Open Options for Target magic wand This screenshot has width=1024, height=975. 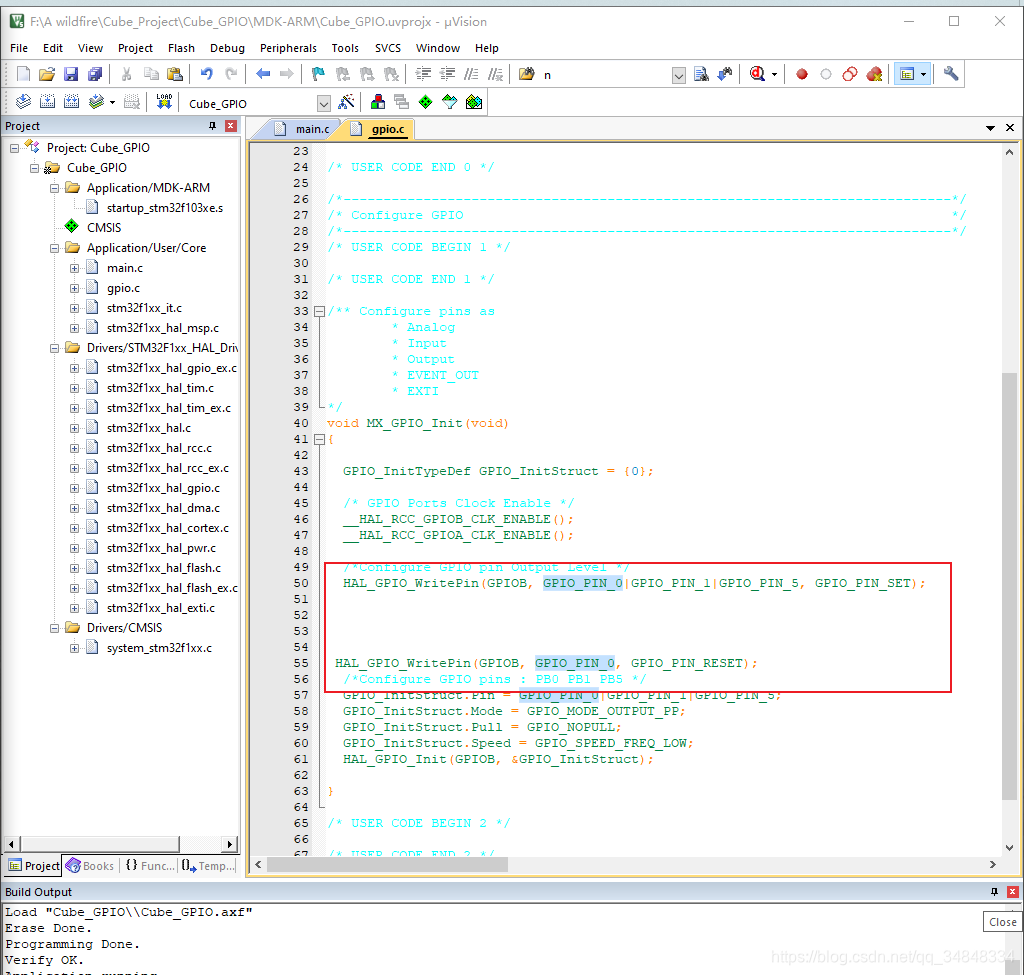point(346,102)
